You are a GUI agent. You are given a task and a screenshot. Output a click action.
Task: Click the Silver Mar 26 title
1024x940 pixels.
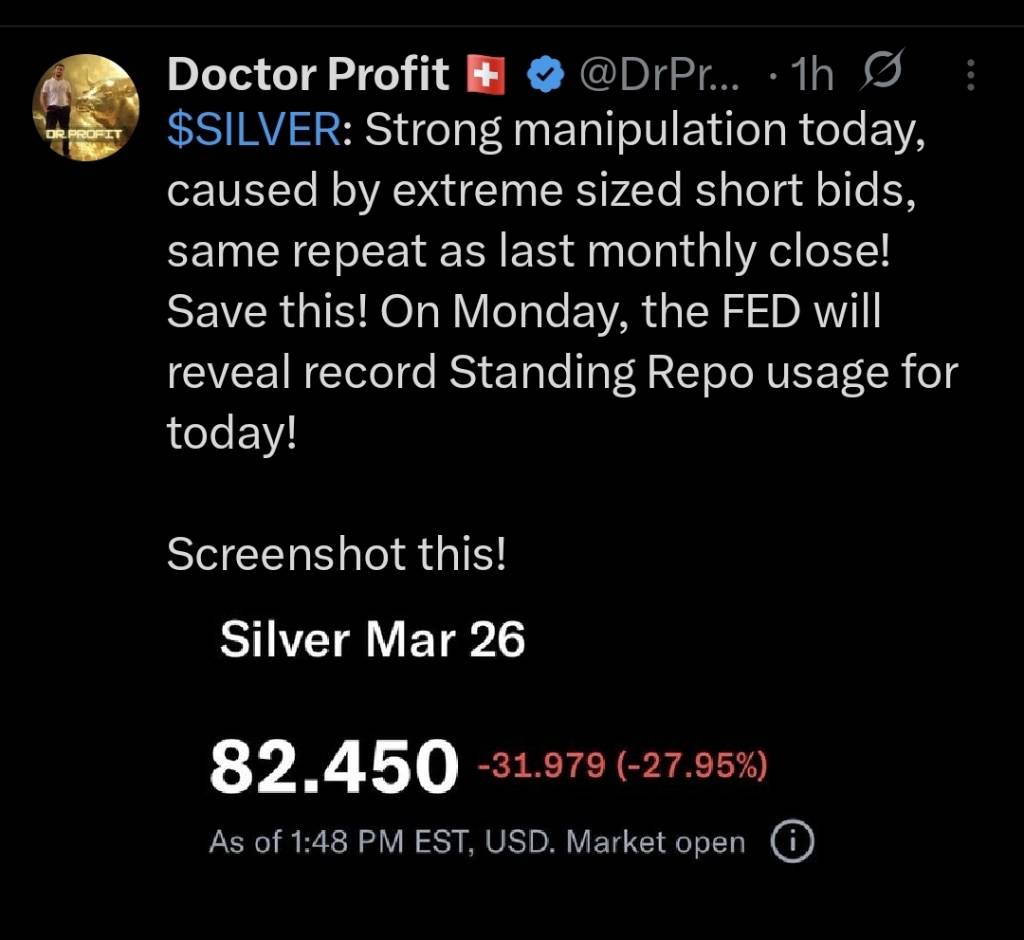point(372,640)
